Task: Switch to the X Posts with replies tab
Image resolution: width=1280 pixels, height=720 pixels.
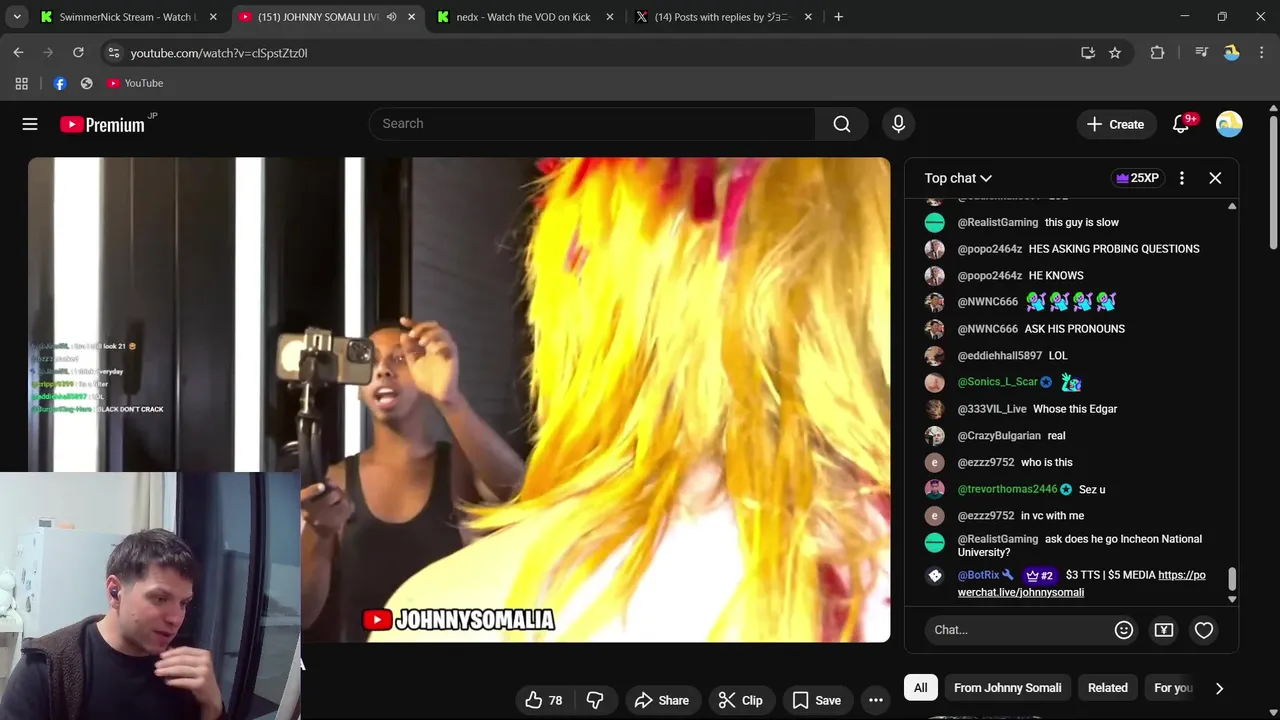Action: 722,17
